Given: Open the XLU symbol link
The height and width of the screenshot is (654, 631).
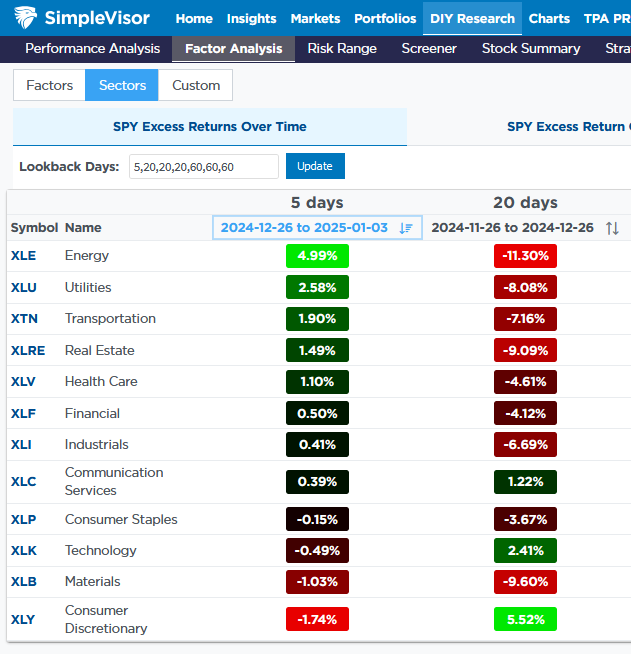Looking at the screenshot, I should (24, 288).
